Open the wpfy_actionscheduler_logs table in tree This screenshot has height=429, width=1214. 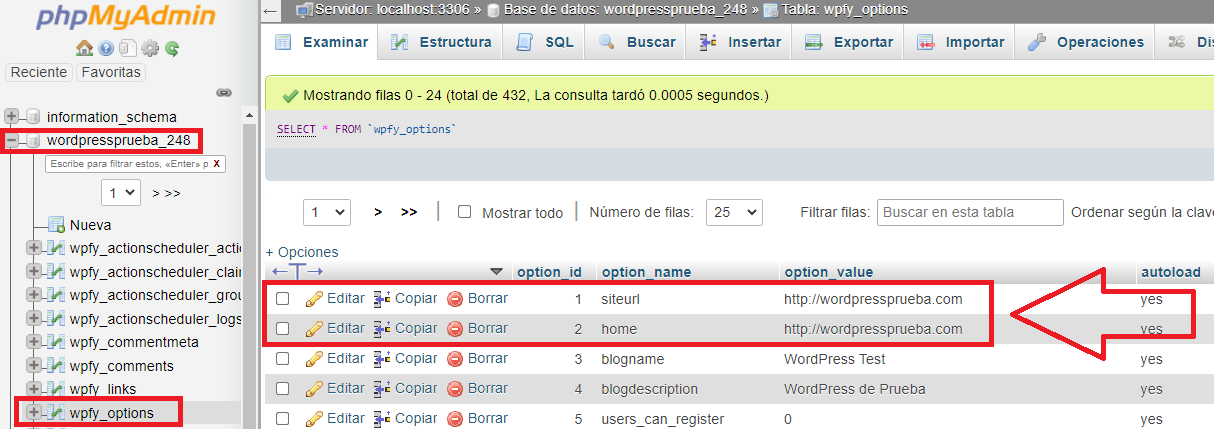tap(155, 319)
